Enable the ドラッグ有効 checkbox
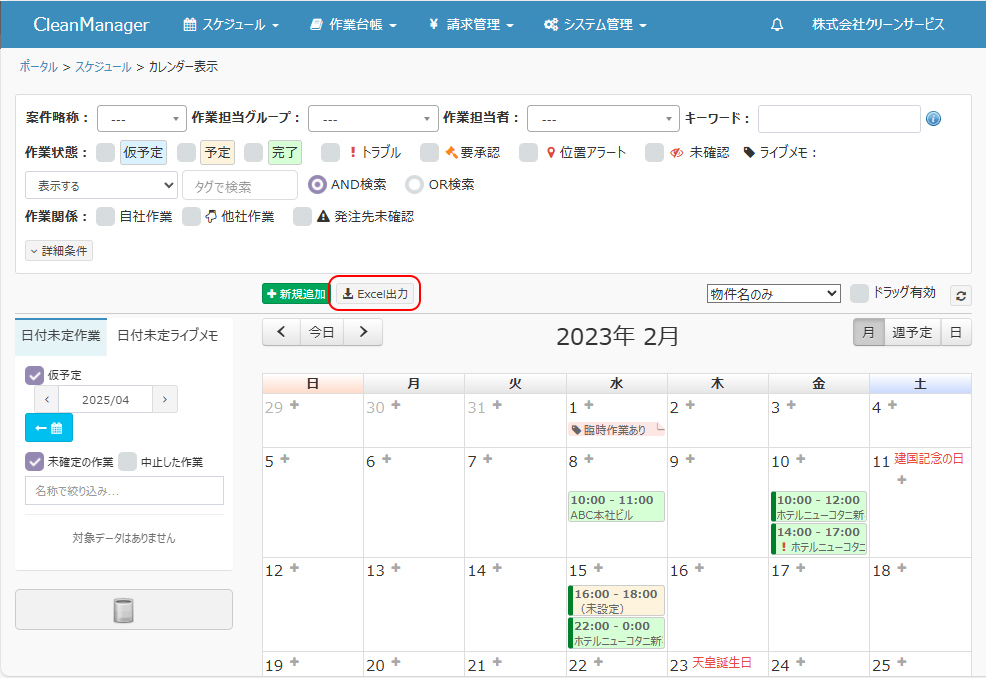The image size is (986, 678). click(858, 293)
